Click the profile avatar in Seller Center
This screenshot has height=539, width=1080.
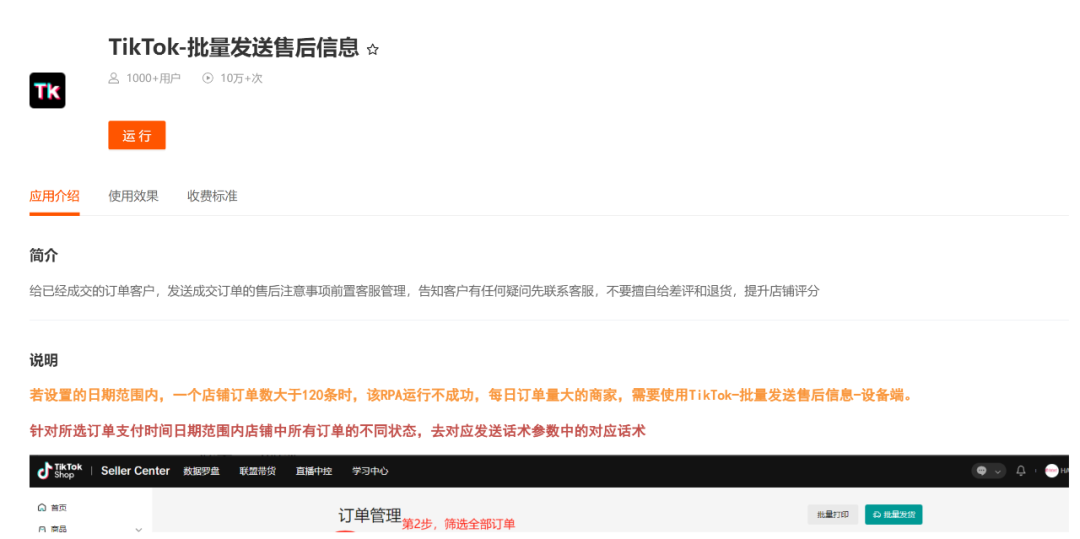pyautogui.click(x=1052, y=471)
